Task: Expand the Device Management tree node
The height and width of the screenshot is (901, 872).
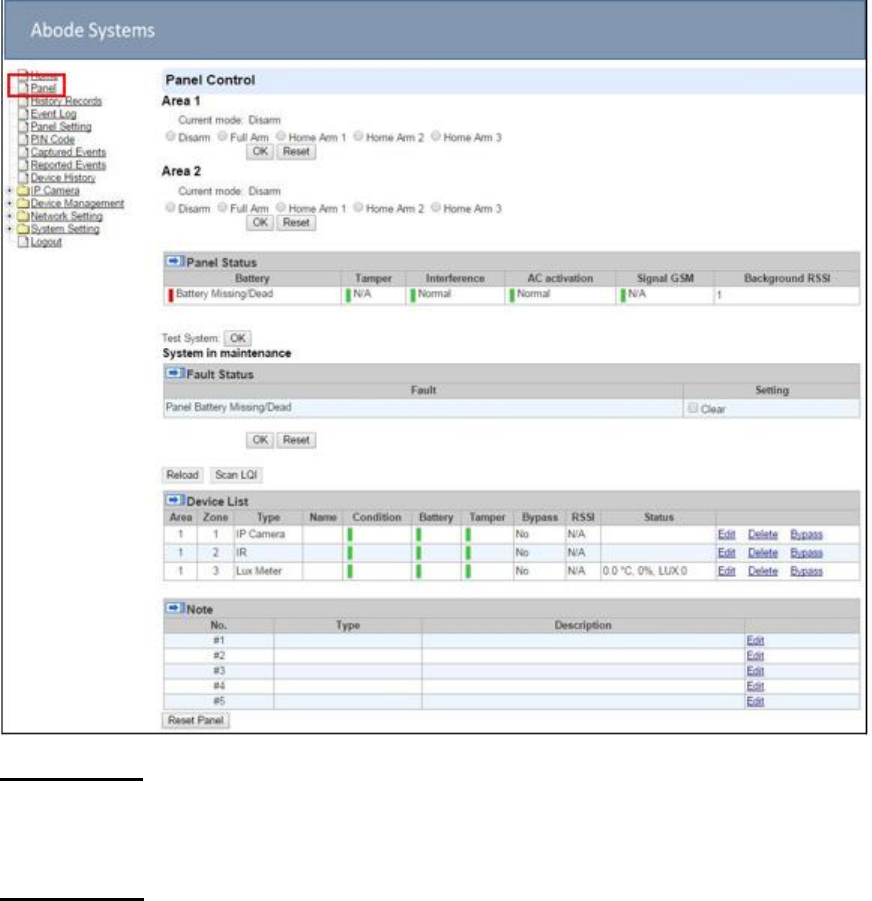Action: tap(9, 203)
